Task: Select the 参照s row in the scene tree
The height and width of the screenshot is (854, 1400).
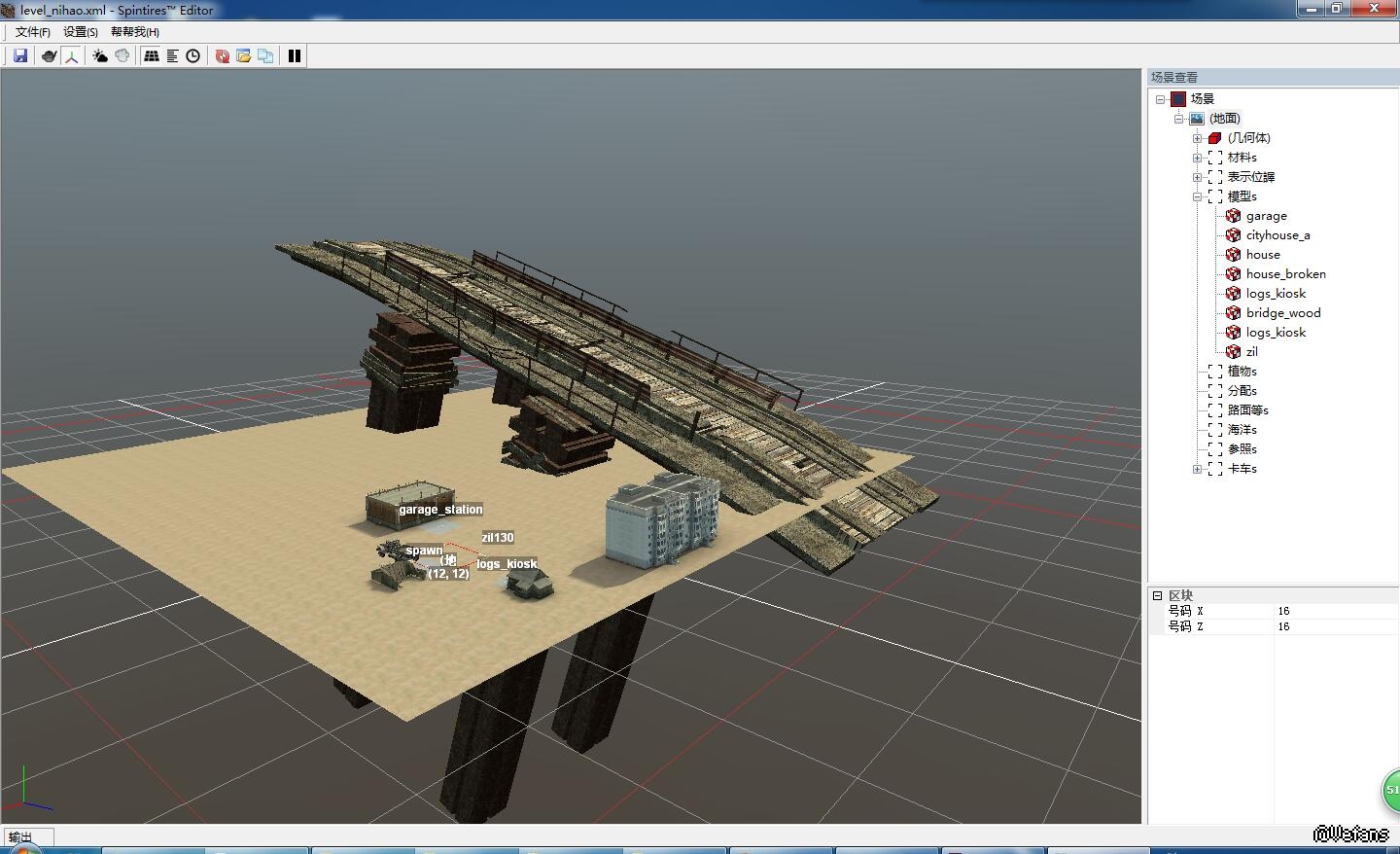Action: pos(1242,449)
